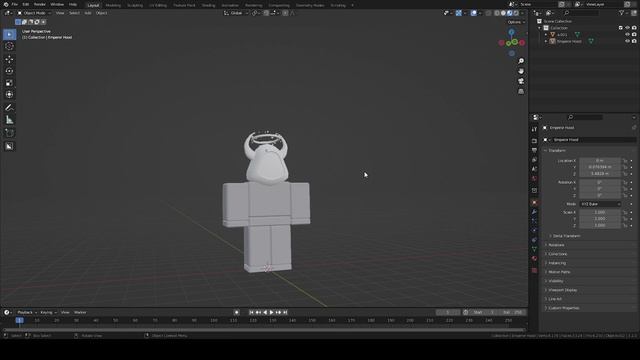Screen dimensions: 640x360
Task: Select the Move tool
Action: (9, 59)
